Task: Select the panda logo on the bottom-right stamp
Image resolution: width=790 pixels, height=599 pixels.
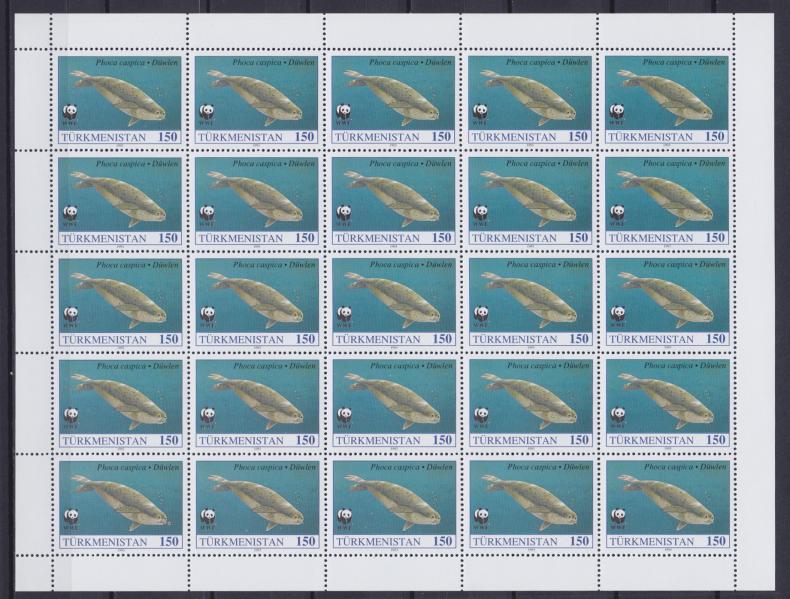Action: 617,516
